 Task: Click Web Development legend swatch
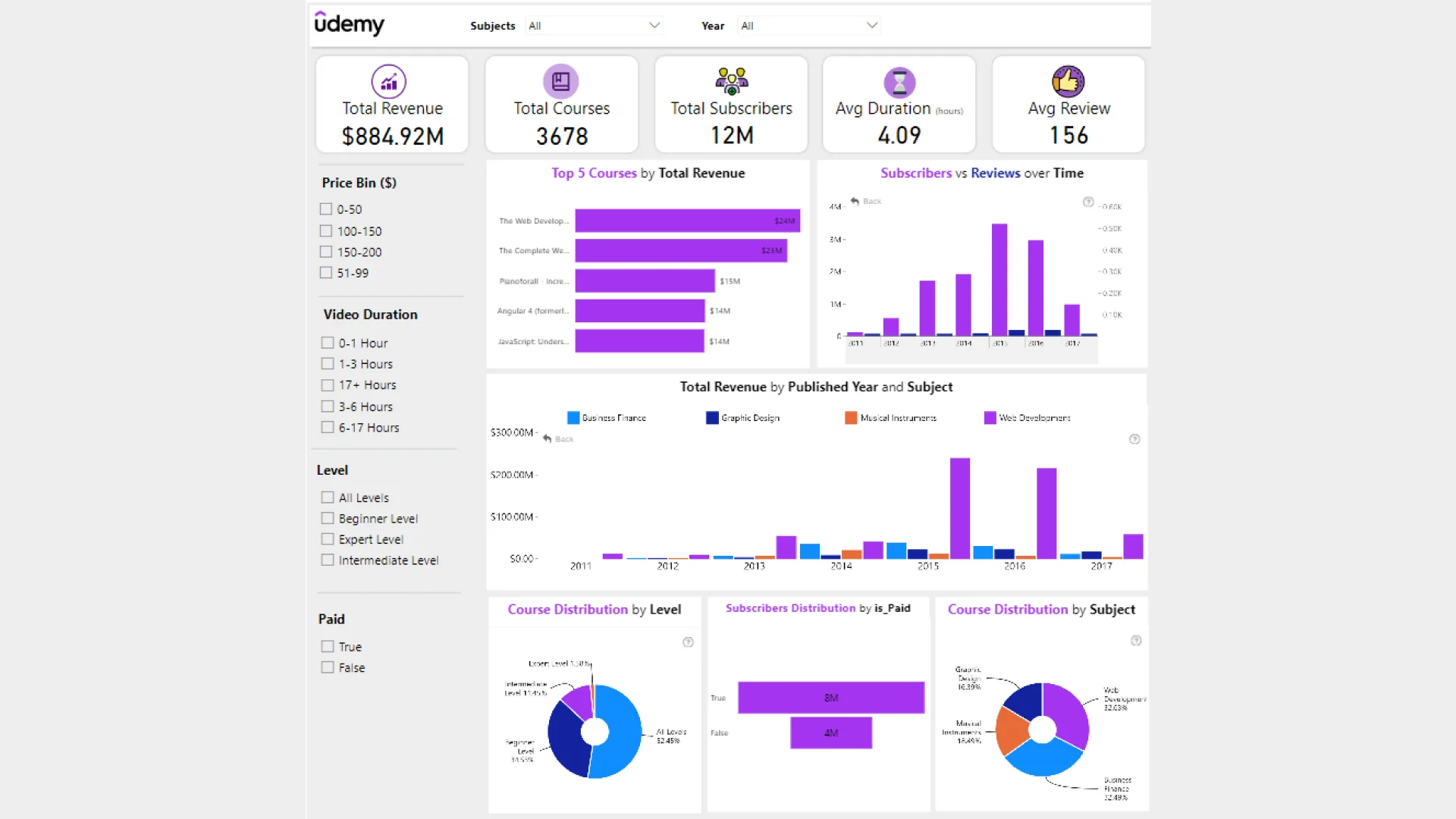(990, 418)
